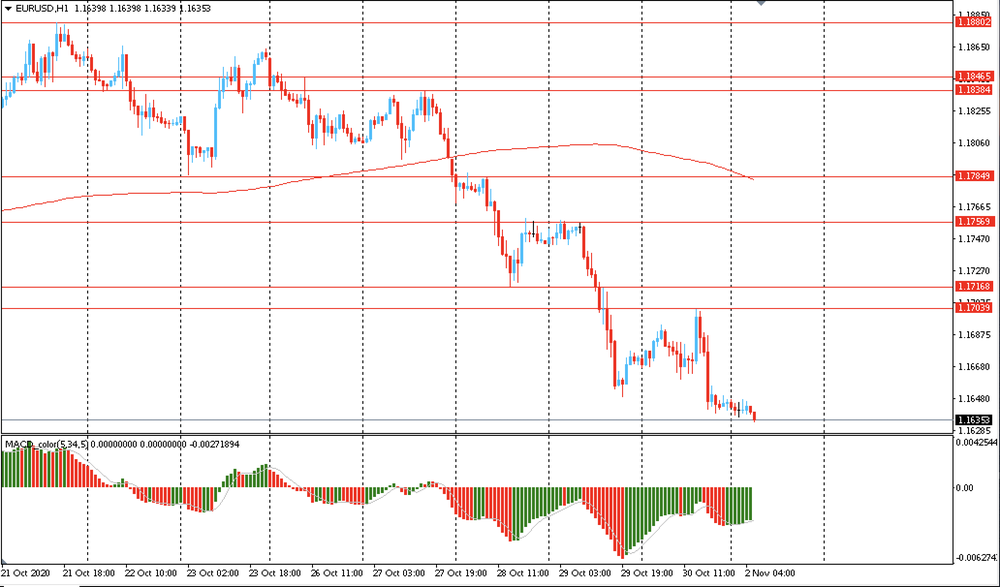Select the 1.17849 red price level tag
The width and height of the screenshot is (1000, 587).
[974, 175]
